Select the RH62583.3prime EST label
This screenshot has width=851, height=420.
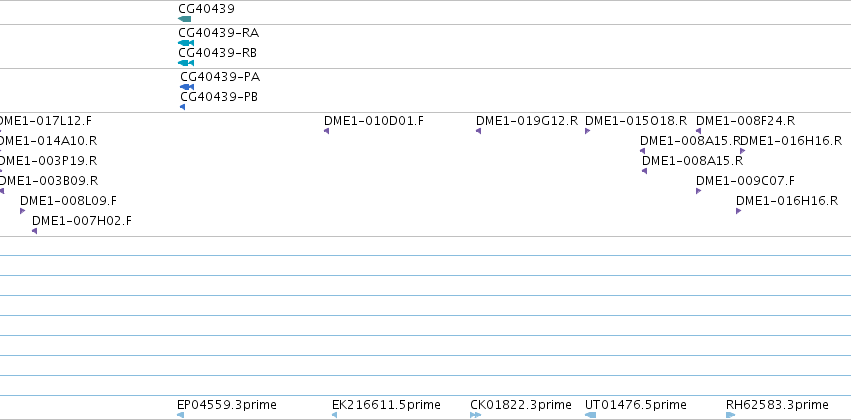coord(777,405)
